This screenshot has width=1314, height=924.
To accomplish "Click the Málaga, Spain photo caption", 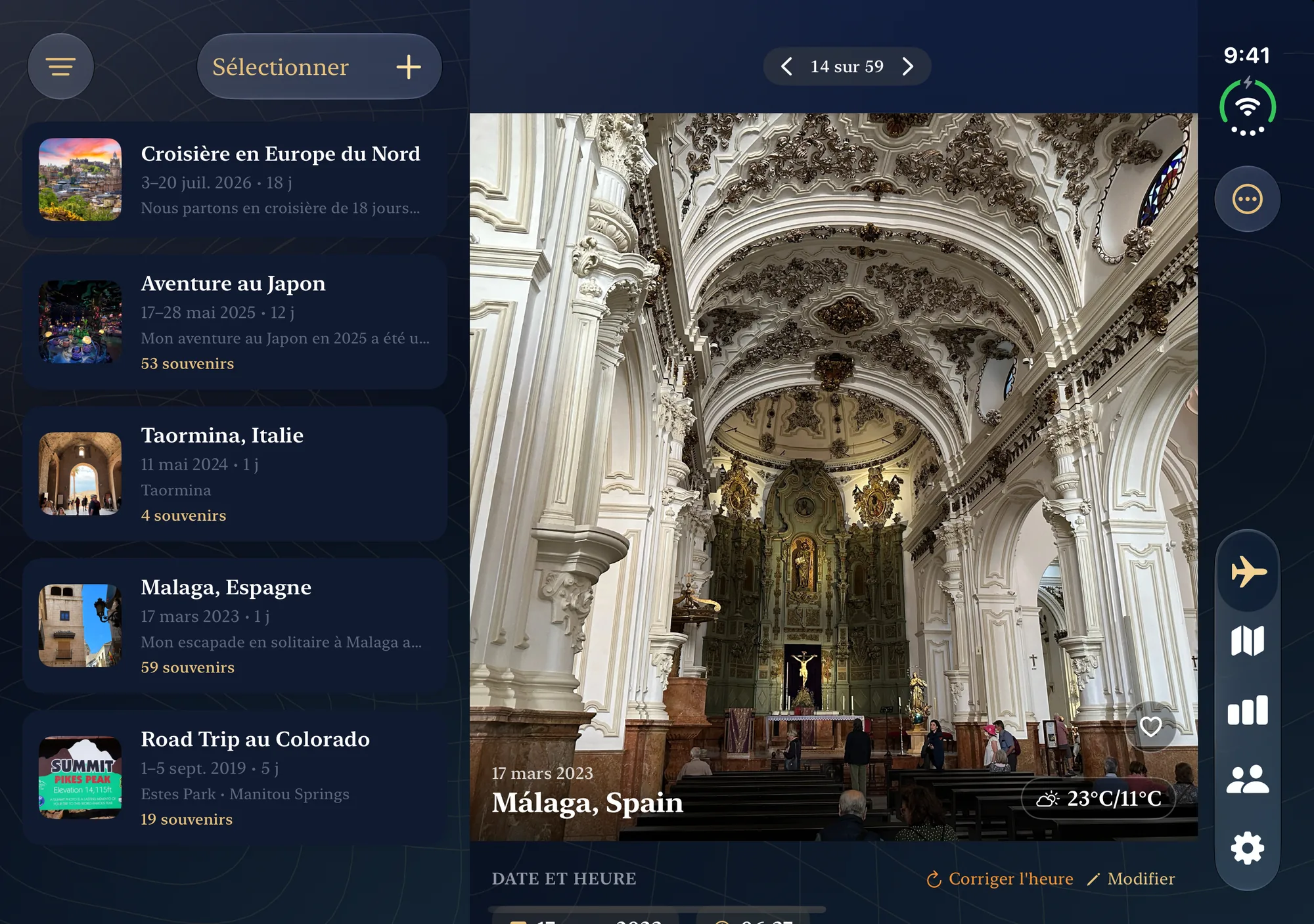I will 587,803.
